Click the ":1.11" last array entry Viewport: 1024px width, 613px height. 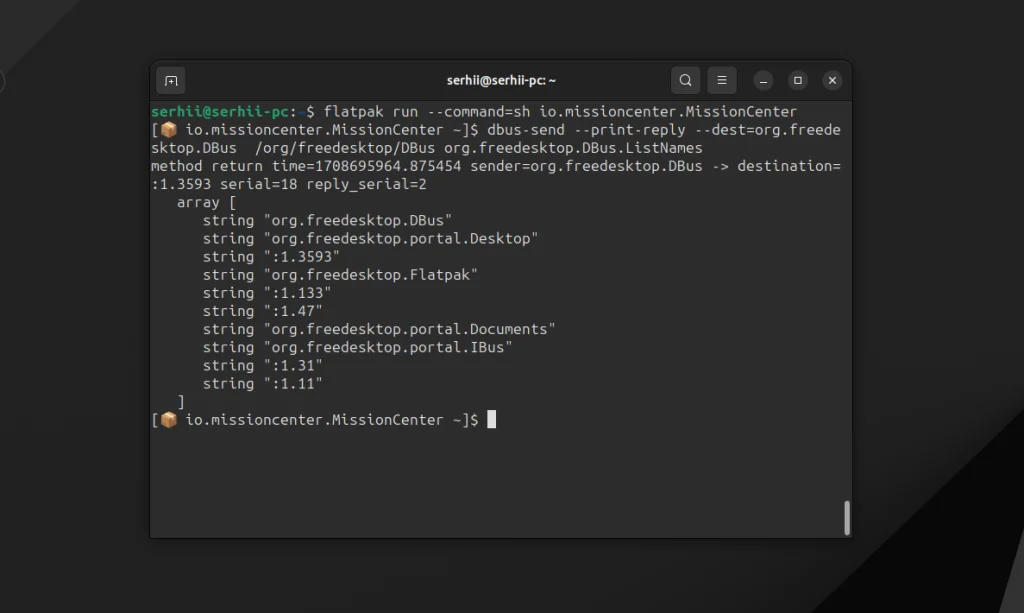pos(293,384)
